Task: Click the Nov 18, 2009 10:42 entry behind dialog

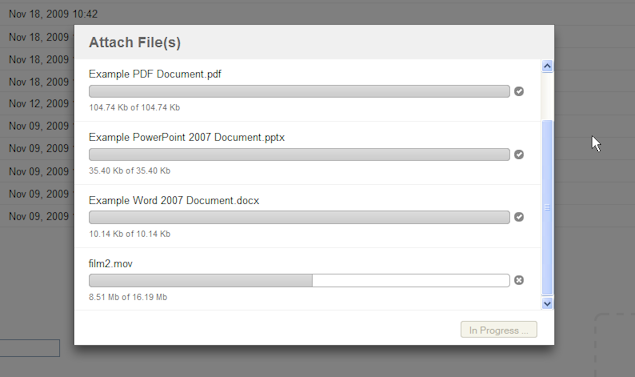Action: pos(53,14)
